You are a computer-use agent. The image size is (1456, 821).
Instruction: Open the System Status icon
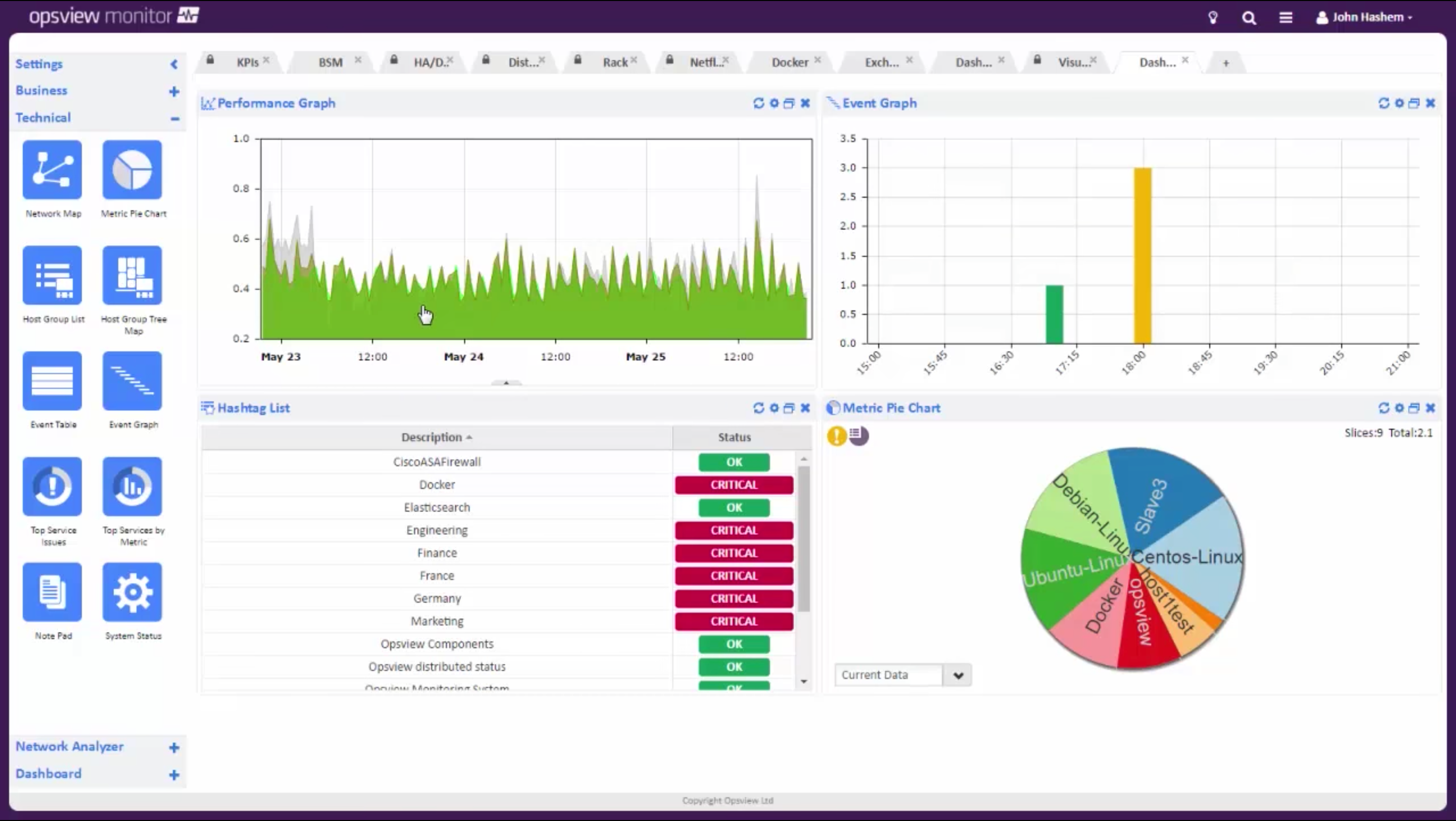click(x=133, y=591)
